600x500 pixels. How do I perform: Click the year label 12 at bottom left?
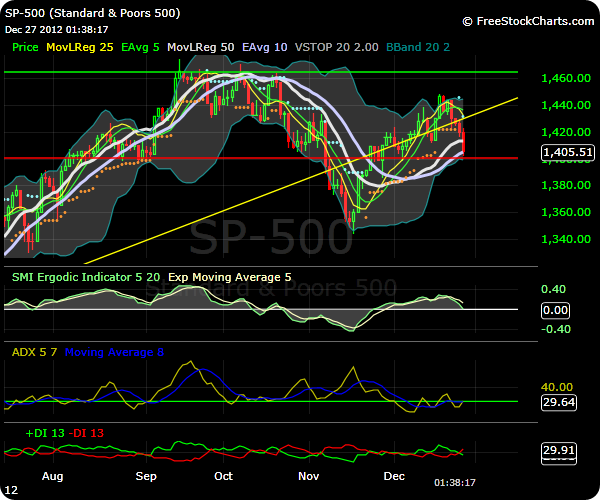click(x=11, y=490)
